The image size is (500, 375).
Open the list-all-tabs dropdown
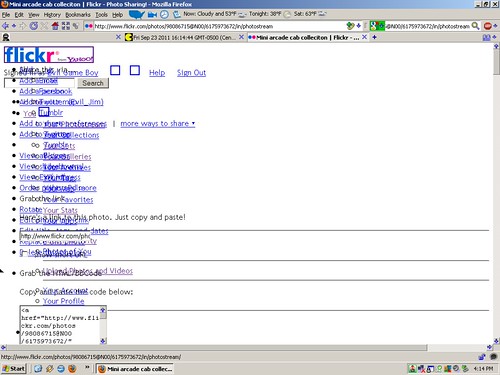(x=494, y=37)
